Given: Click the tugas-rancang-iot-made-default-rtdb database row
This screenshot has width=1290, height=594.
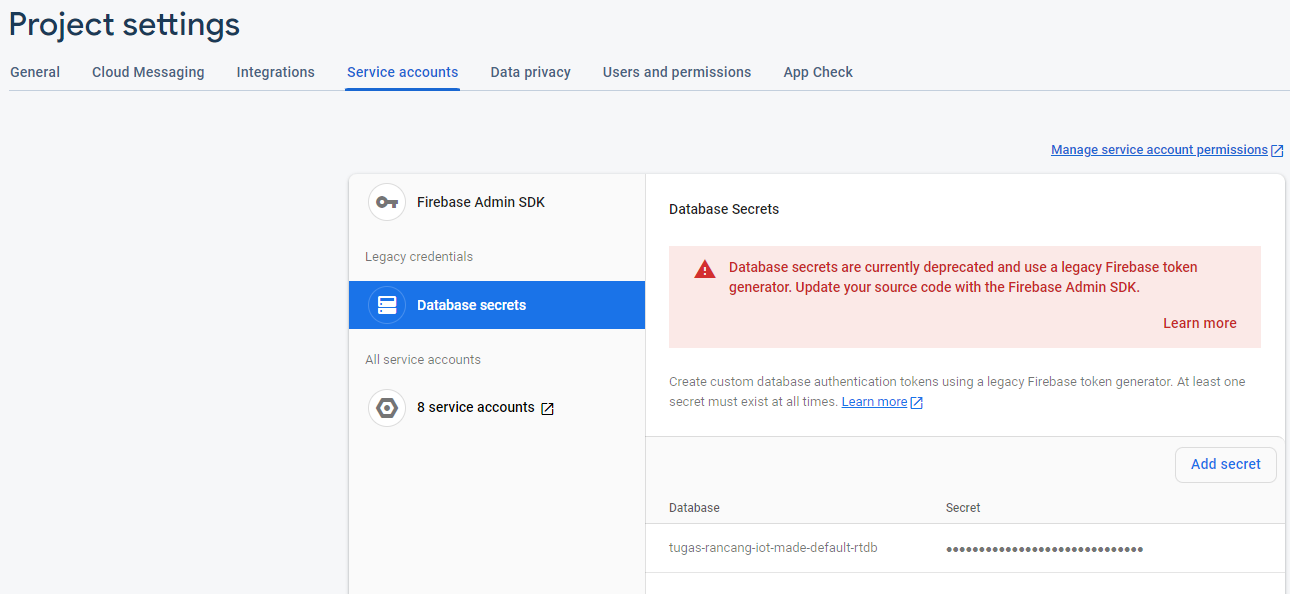Looking at the screenshot, I should 773,548.
